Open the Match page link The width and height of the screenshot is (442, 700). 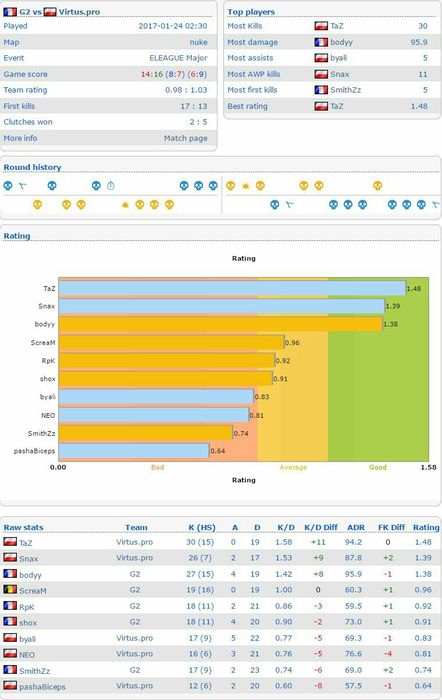pyautogui.click(x=185, y=138)
